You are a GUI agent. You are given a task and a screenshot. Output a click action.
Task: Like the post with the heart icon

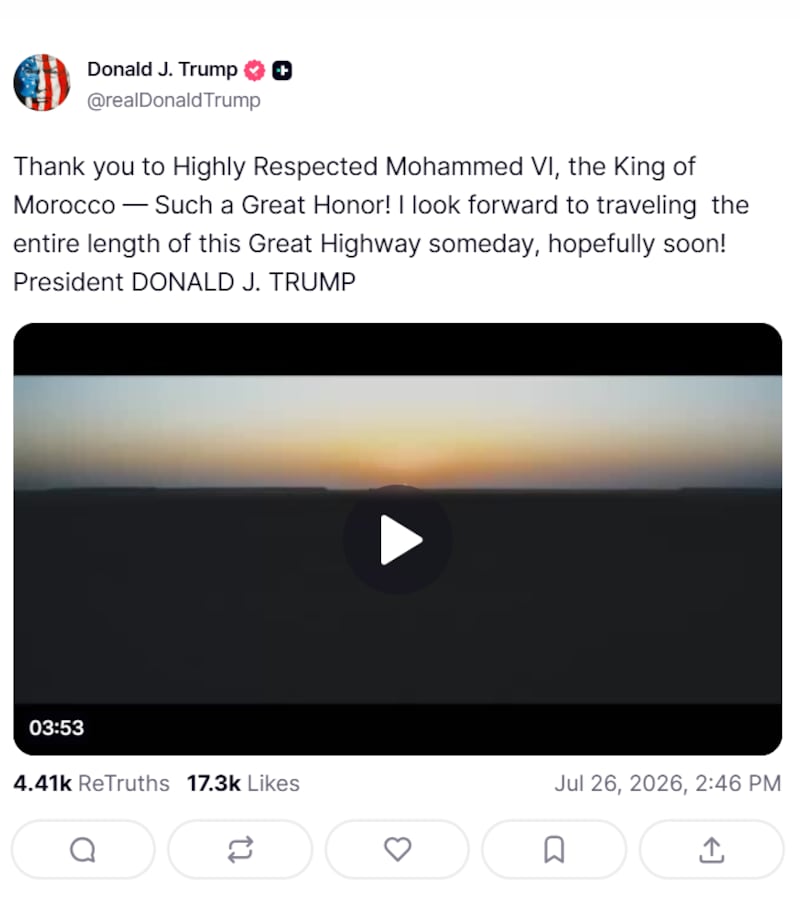[x=397, y=849]
